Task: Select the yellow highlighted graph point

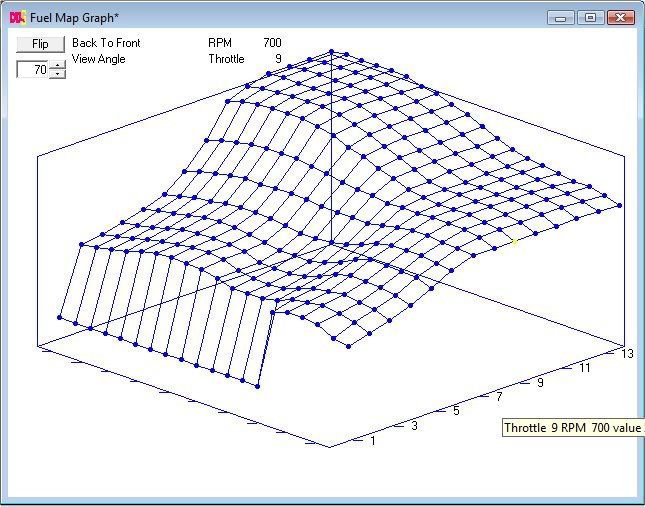Action: (514, 241)
